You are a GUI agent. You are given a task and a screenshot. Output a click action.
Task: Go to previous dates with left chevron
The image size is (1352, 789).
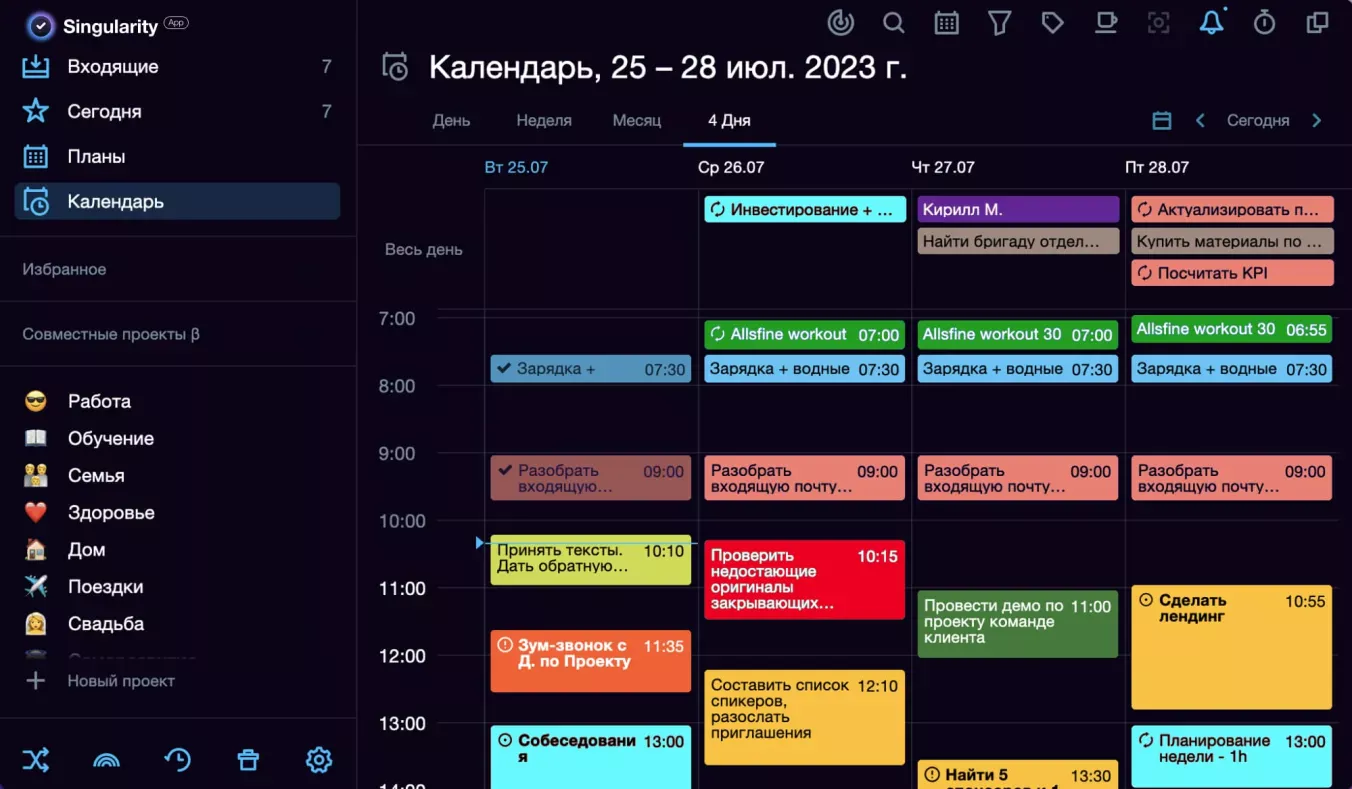click(1200, 120)
